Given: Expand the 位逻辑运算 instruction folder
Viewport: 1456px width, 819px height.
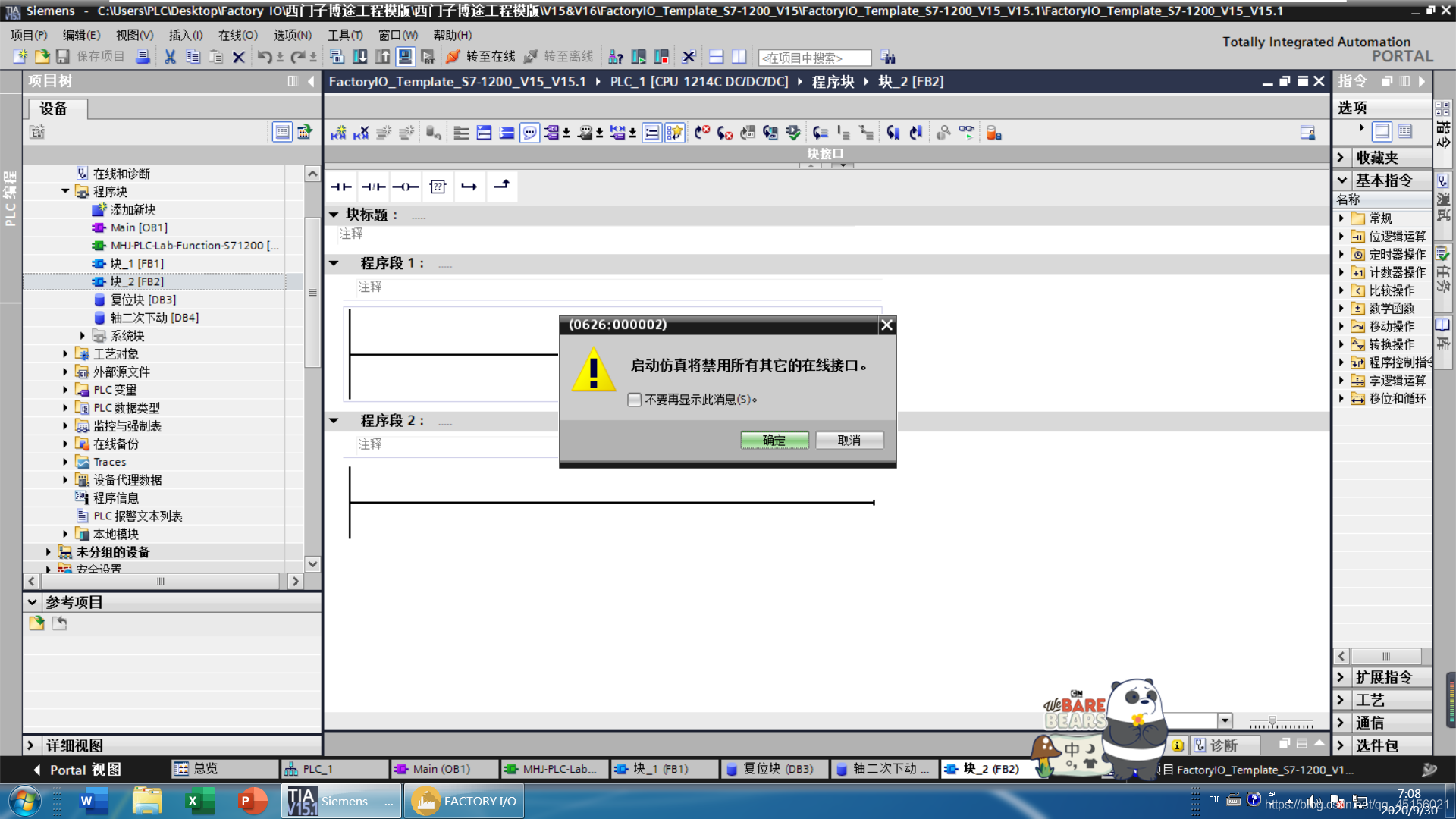Looking at the screenshot, I should [1341, 236].
